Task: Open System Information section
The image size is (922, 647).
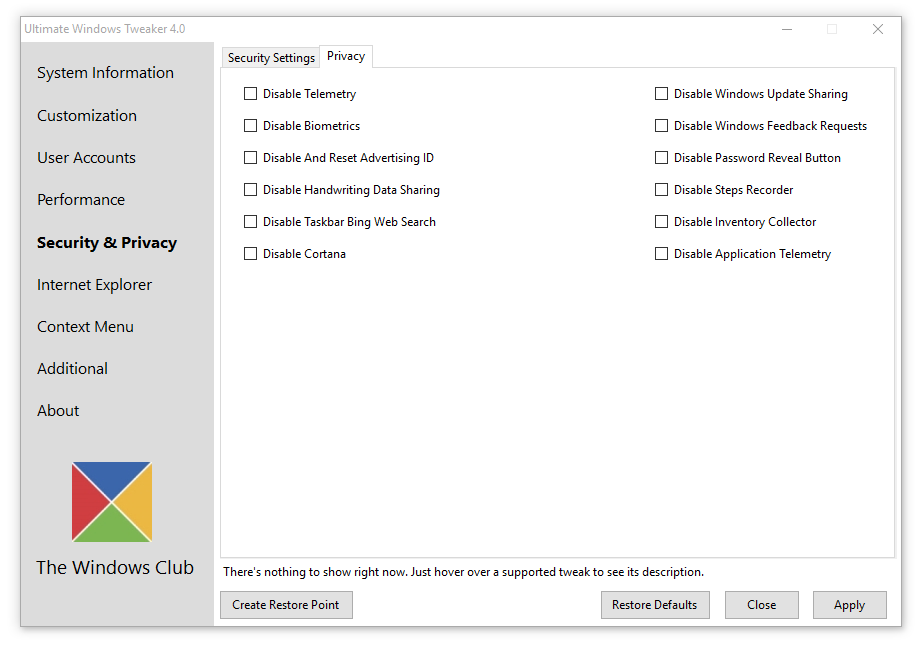Action: (x=105, y=73)
